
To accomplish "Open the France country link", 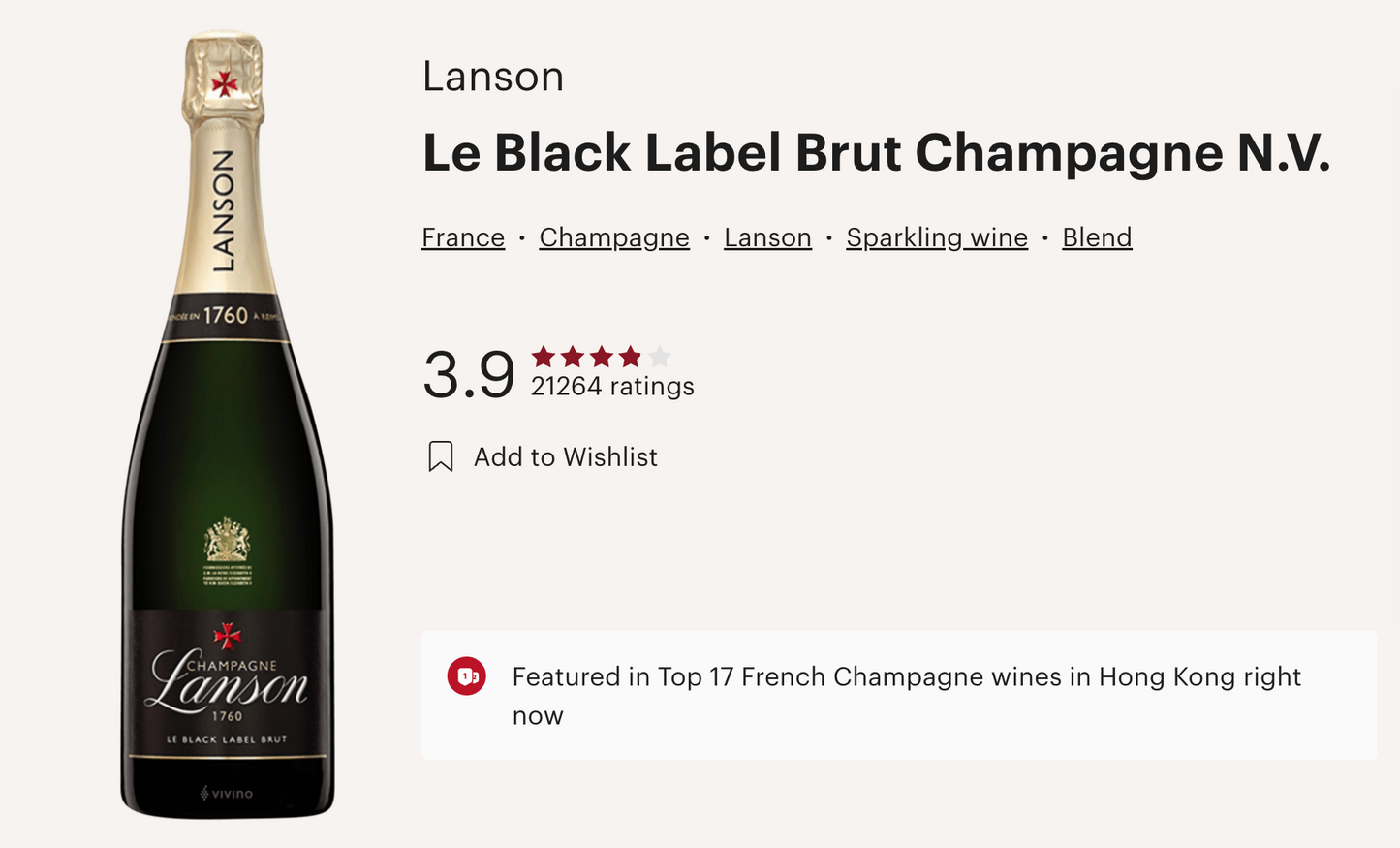I will [x=463, y=237].
